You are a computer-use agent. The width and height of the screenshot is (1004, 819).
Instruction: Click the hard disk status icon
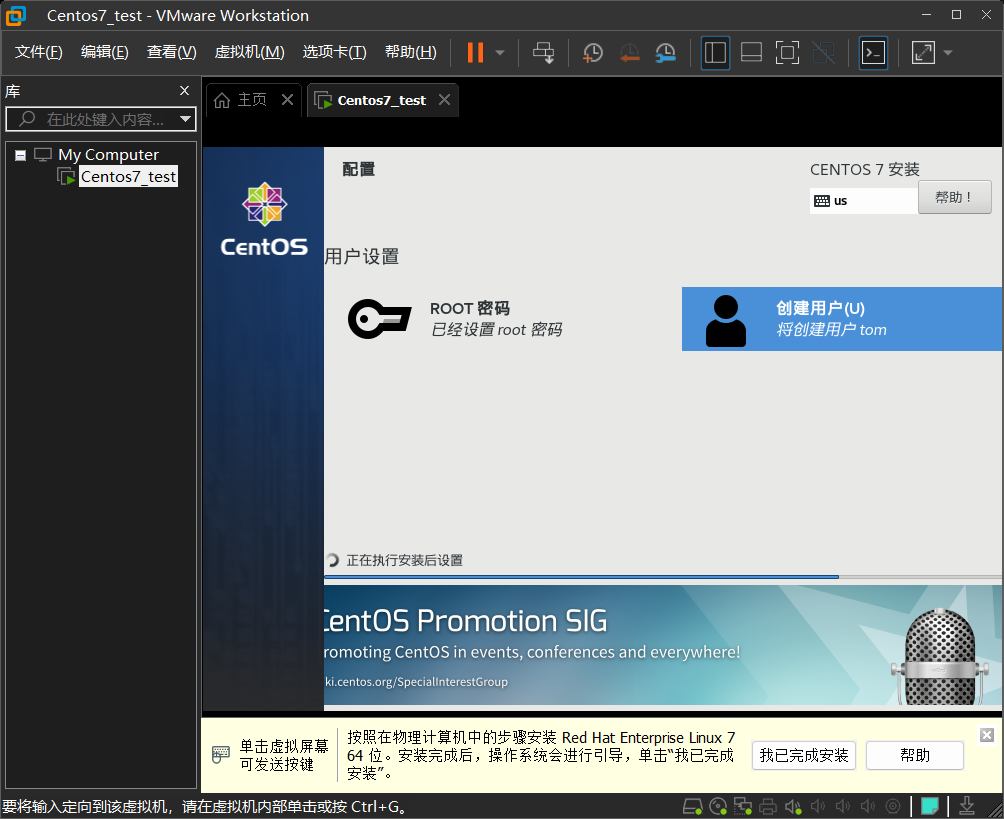click(x=692, y=806)
